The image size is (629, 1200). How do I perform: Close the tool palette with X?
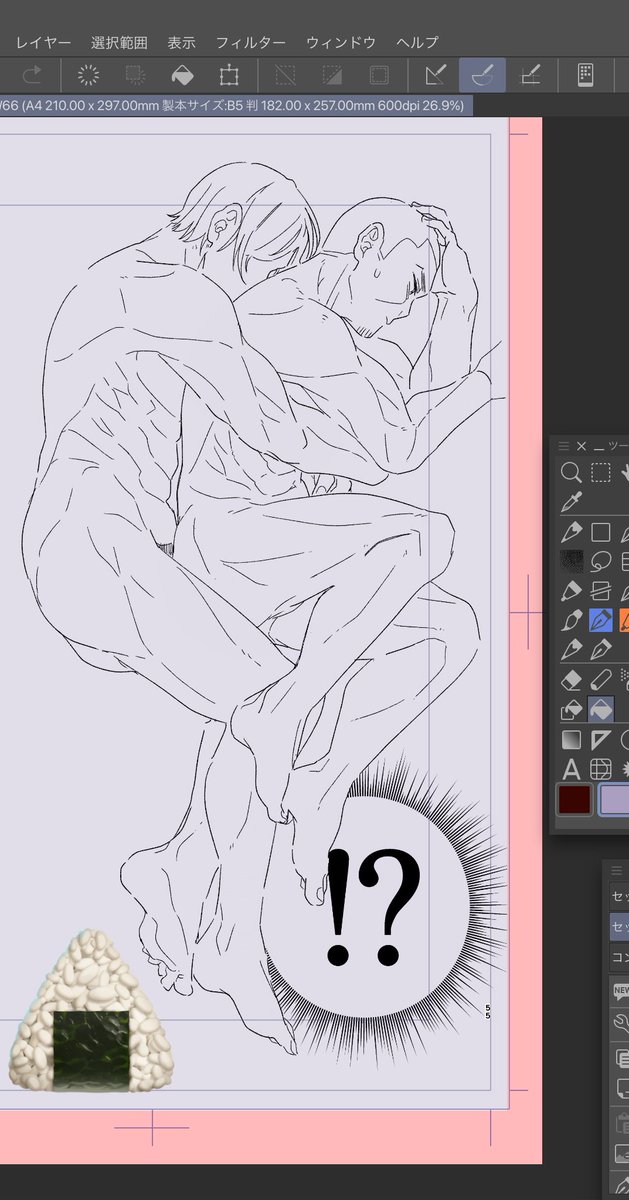pos(581,446)
